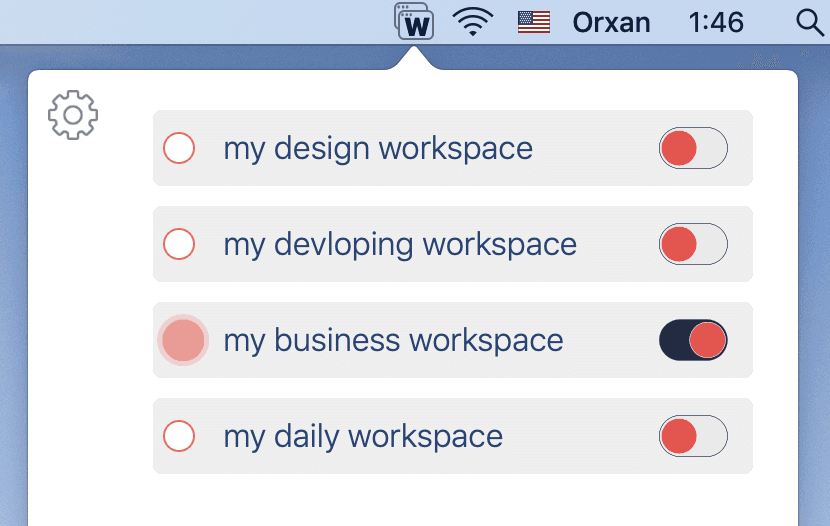Click empty area of daily workspace row
The height and width of the screenshot is (526, 830).
[580, 437]
